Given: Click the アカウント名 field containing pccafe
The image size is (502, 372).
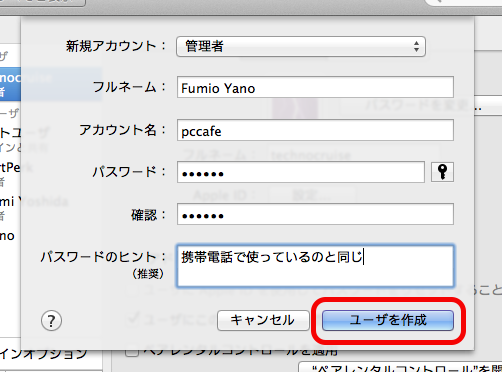Looking at the screenshot, I should pyautogui.click(x=315, y=130).
